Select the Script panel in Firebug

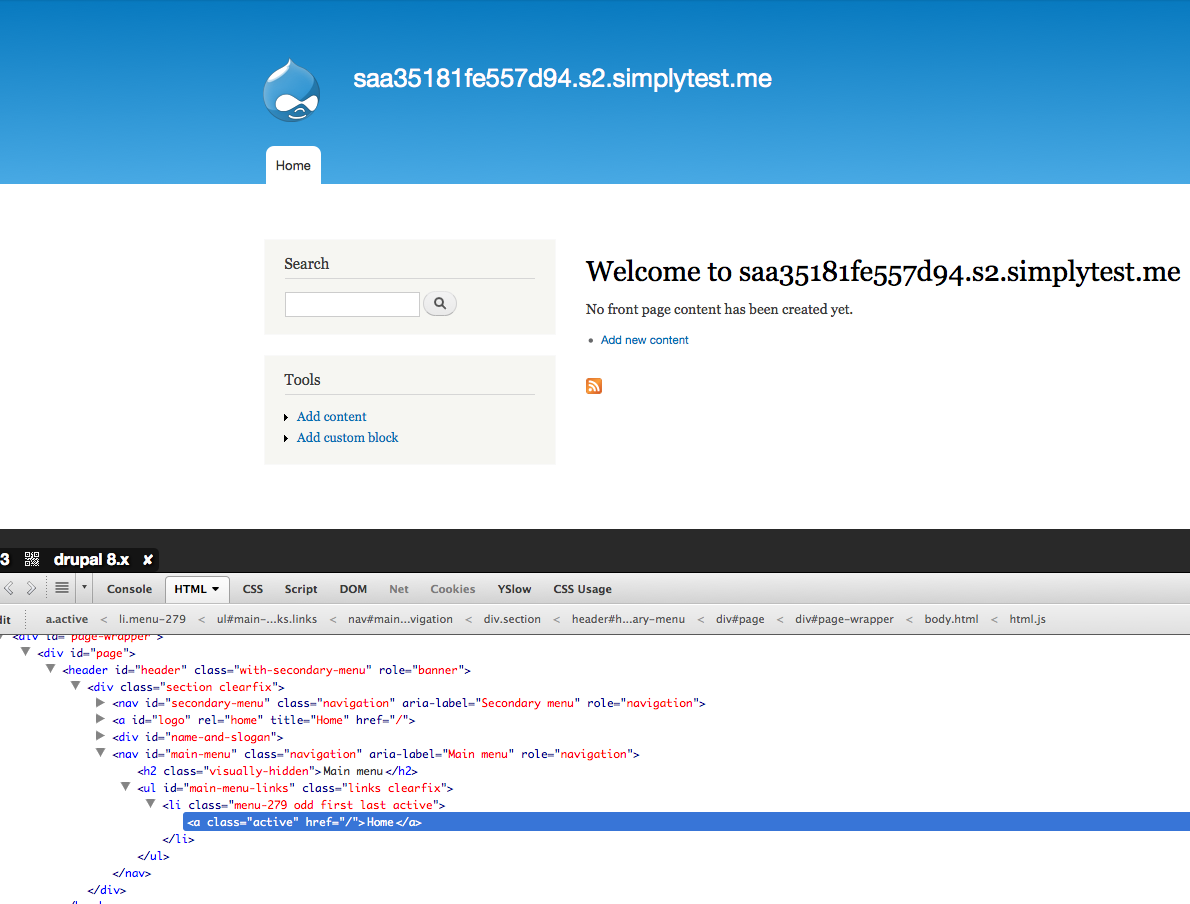point(300,589)
